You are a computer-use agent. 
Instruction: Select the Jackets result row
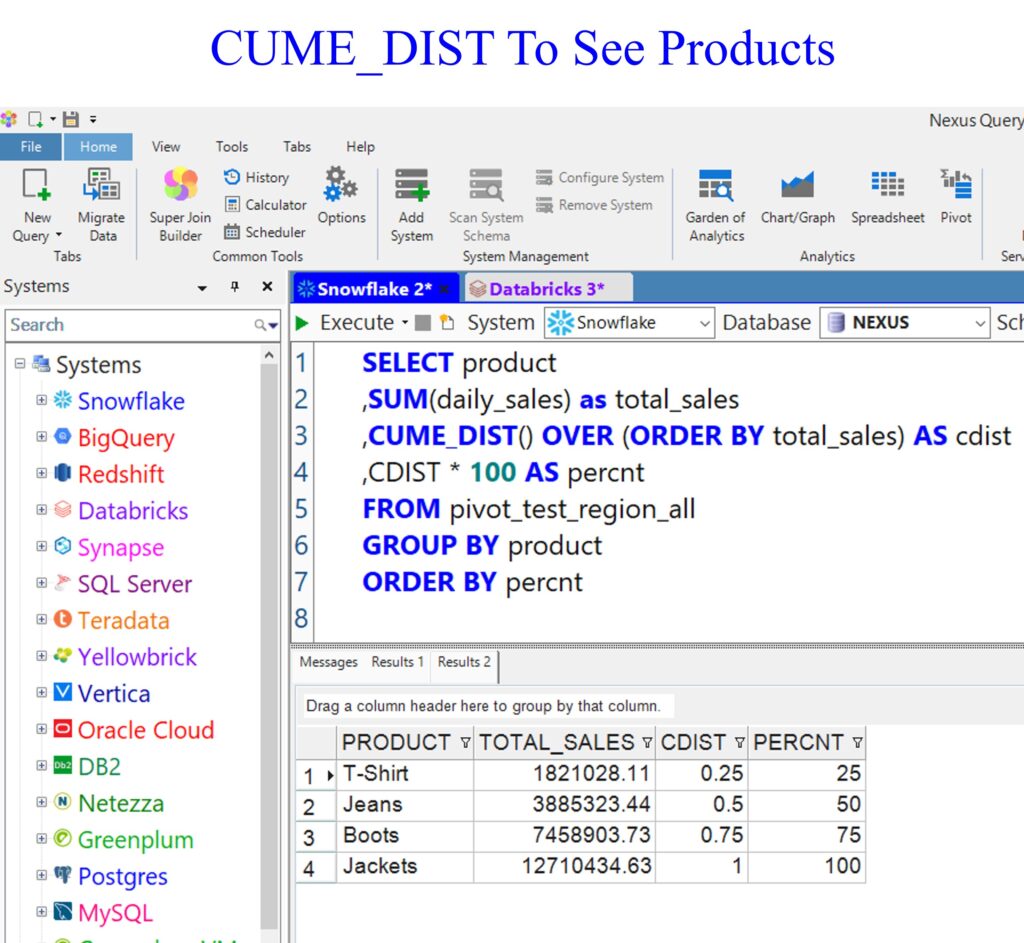pyautogui.click(x=380, y=867)
